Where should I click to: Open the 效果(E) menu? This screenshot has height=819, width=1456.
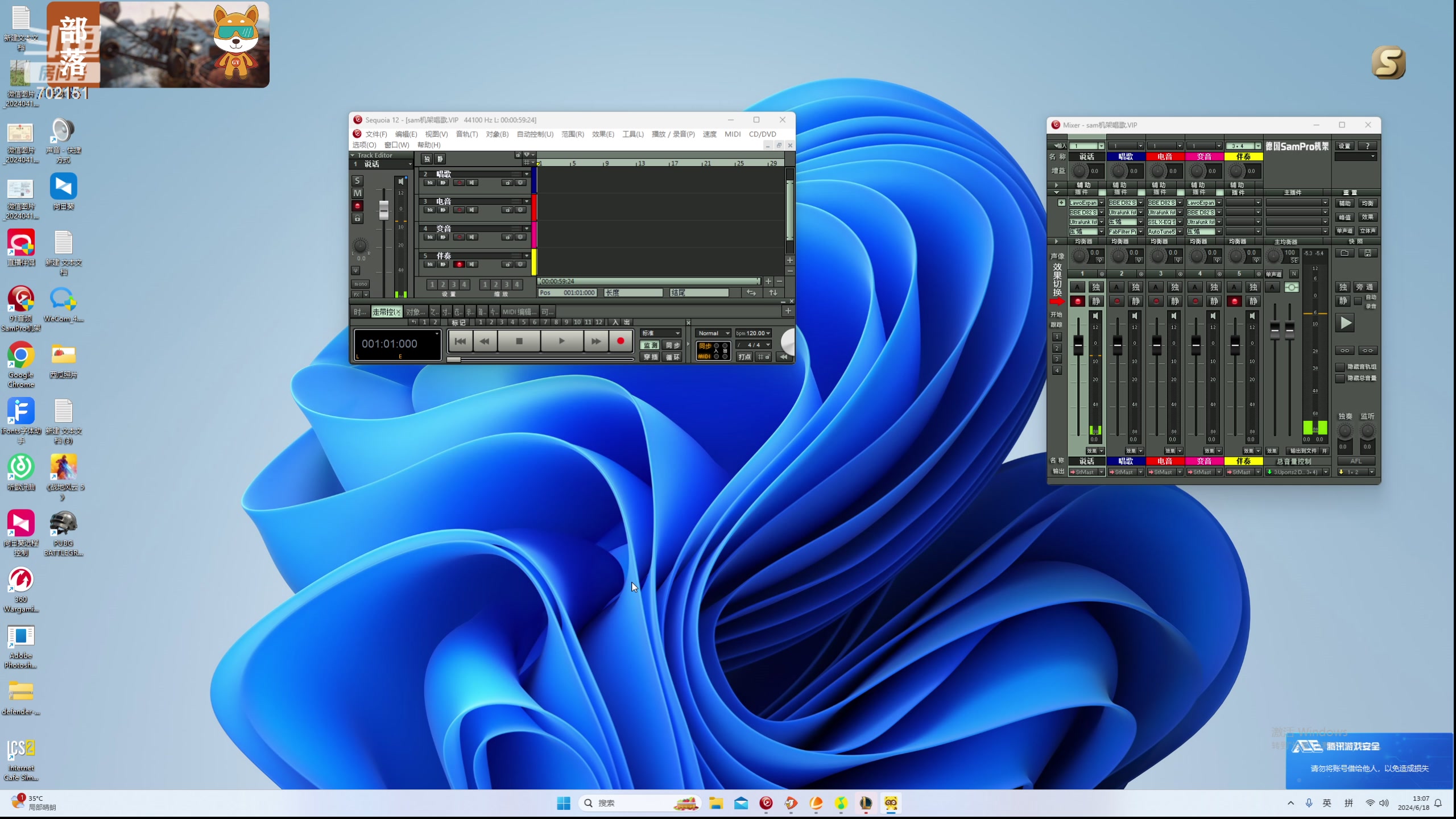point(603,134)
